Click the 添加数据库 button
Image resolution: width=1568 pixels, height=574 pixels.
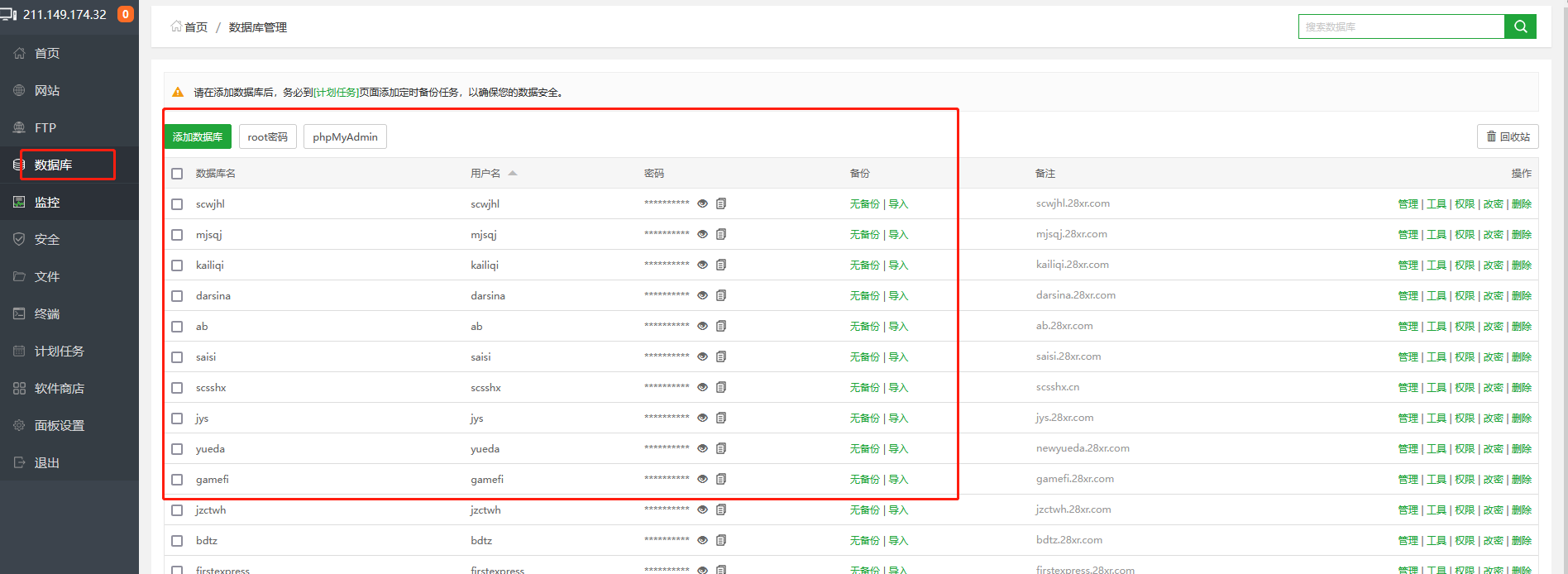point(198,136)
